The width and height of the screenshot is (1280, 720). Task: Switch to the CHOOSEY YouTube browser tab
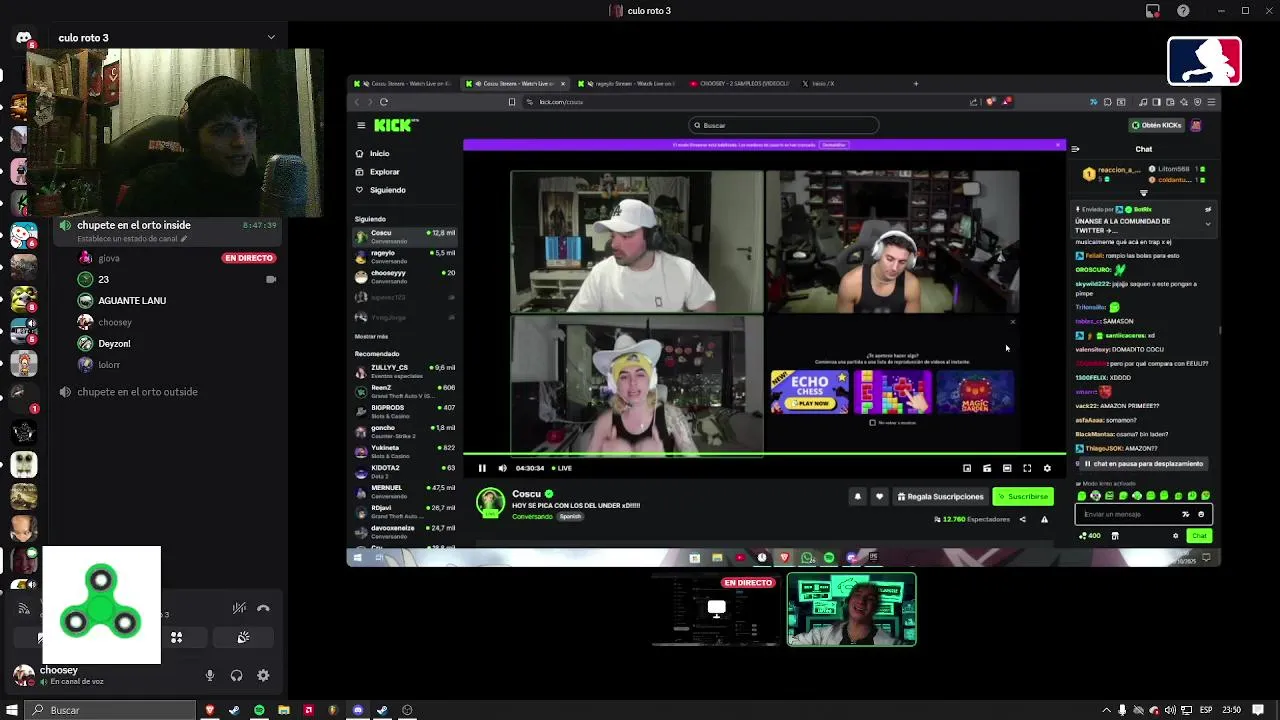pos(741,84)
